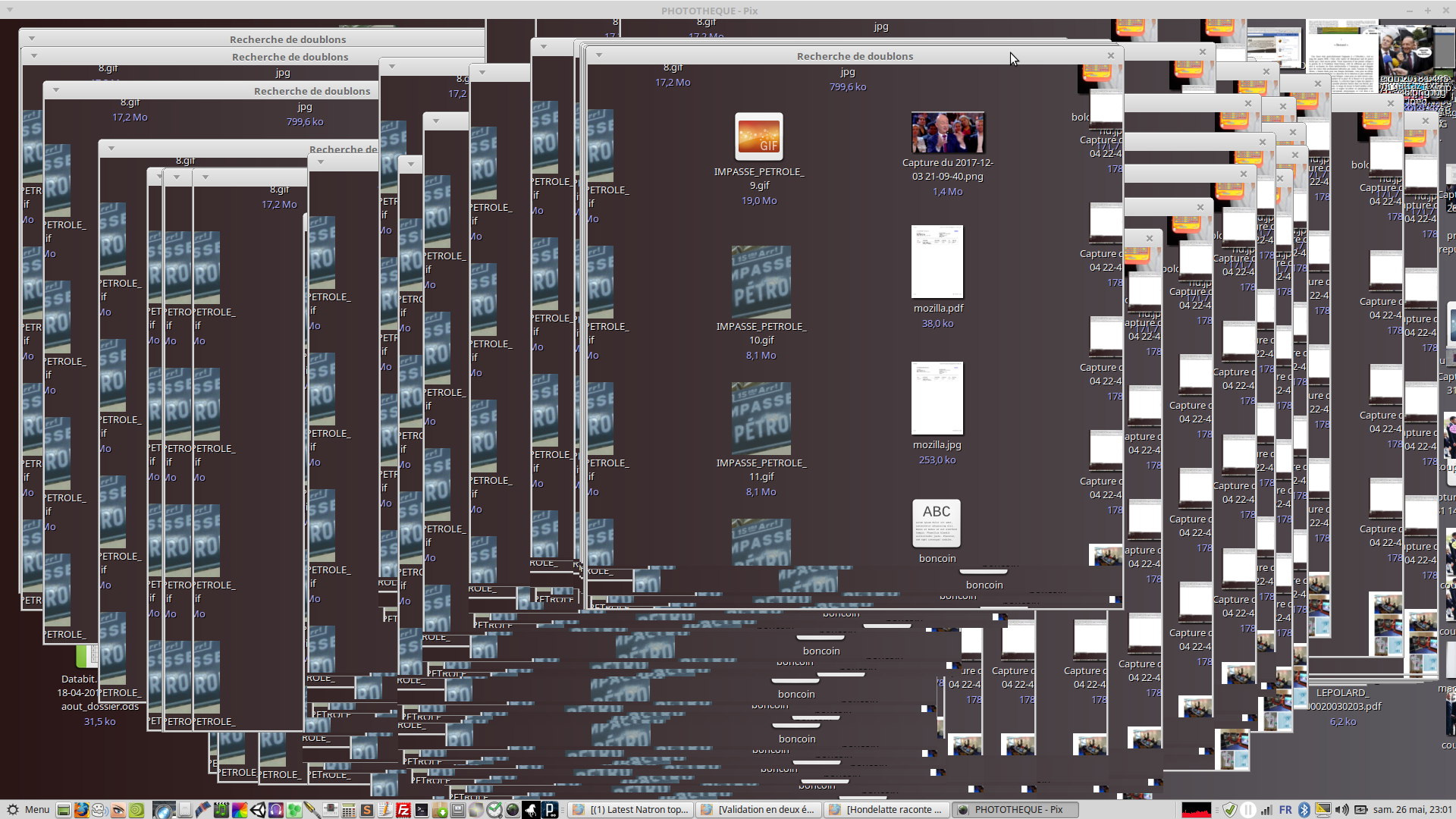Screen dimensions: 1456x819
Task: Open the volume control tray icon
Action: 1341,810
